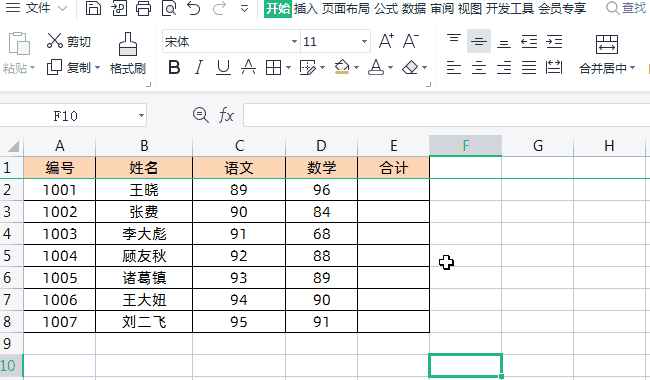Click cell containing 李大彪
650x380 pixels.
(x=144, y=234)
